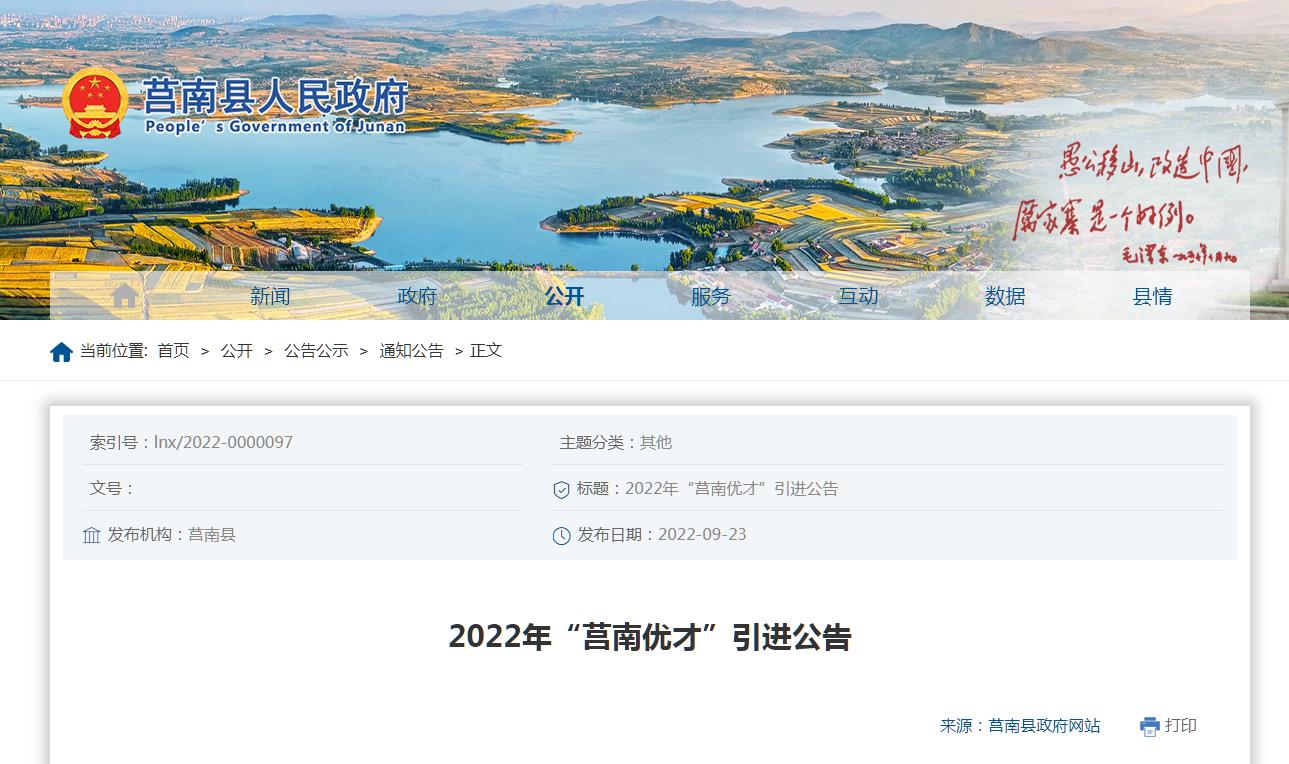The height and width of the screenshot is (764, 1289).
Task: Click the clock icon beside 发布日期
Action: [x=562, y=536]
